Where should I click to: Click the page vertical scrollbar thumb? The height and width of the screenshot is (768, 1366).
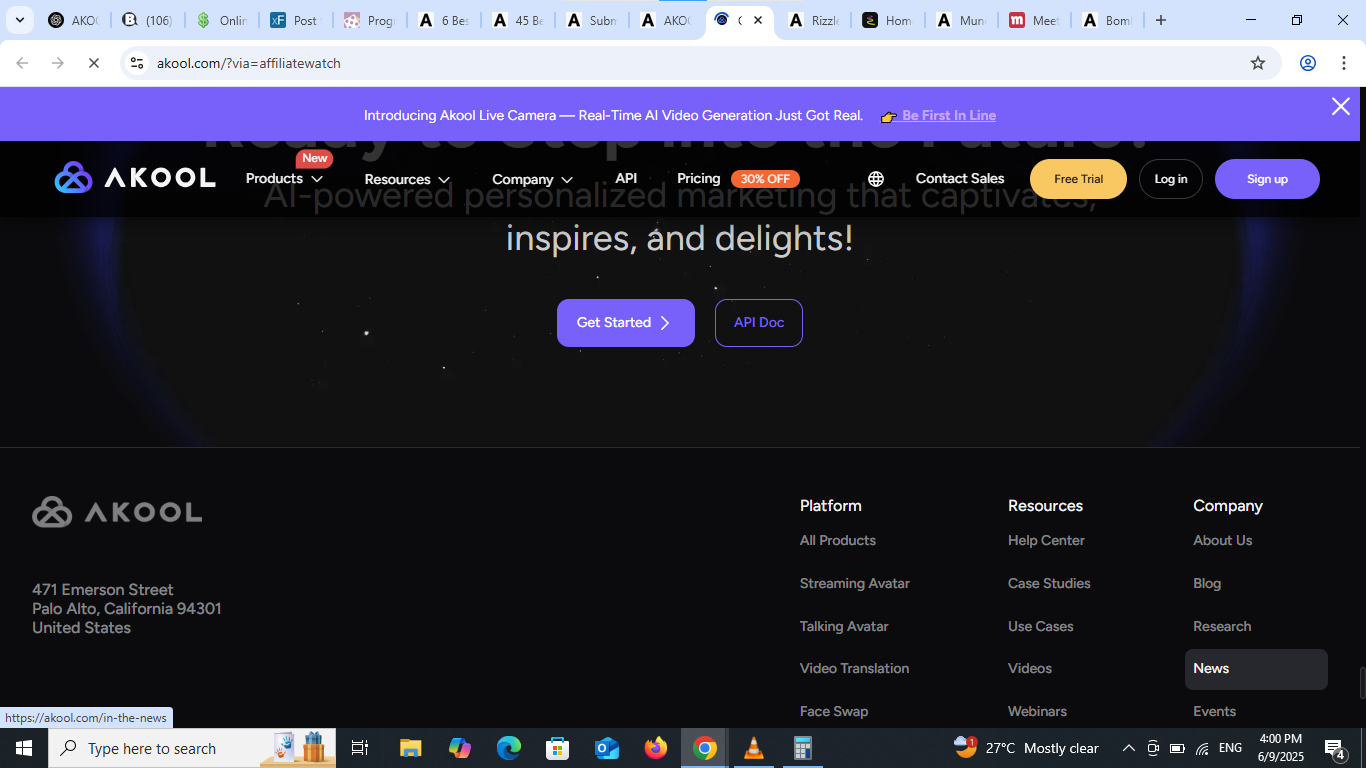point(1361,684)
